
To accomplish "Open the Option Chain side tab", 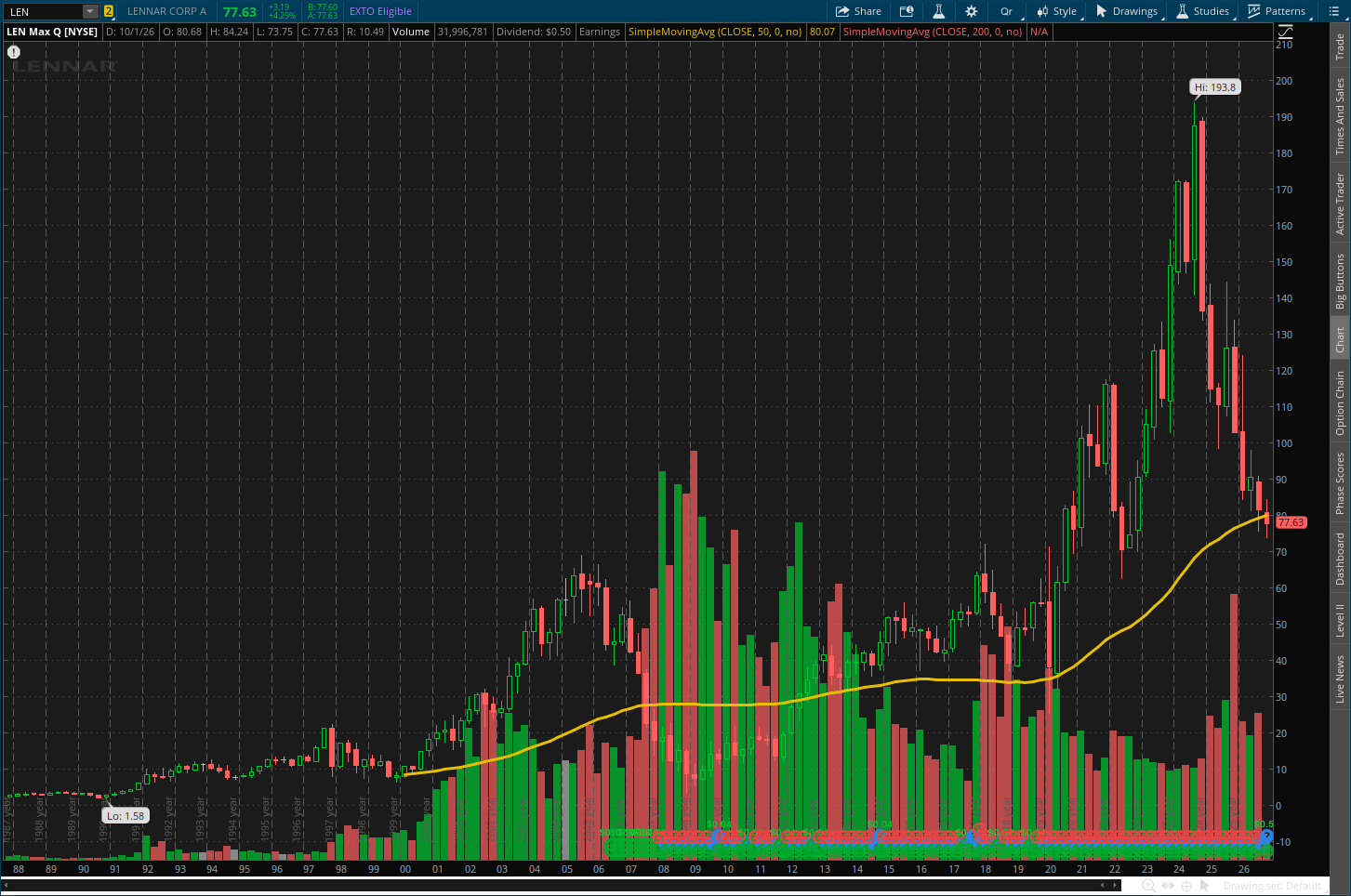I will (1340, 402).
